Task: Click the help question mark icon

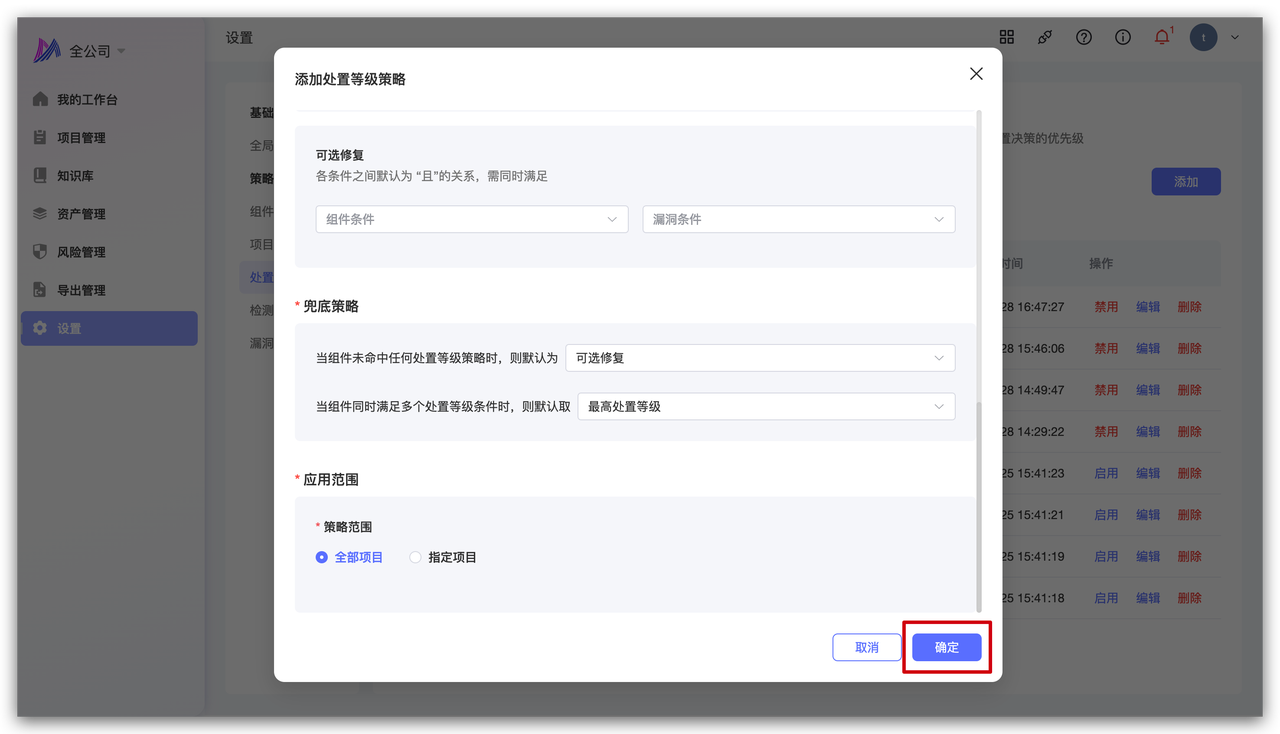Action: 1084,37
